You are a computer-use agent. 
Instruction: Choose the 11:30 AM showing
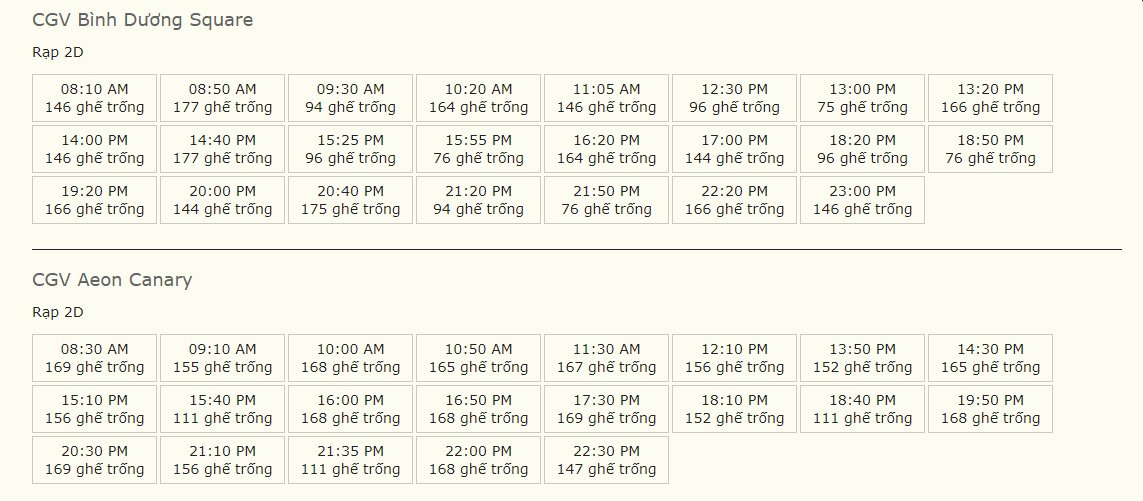[x=606, y=358]
